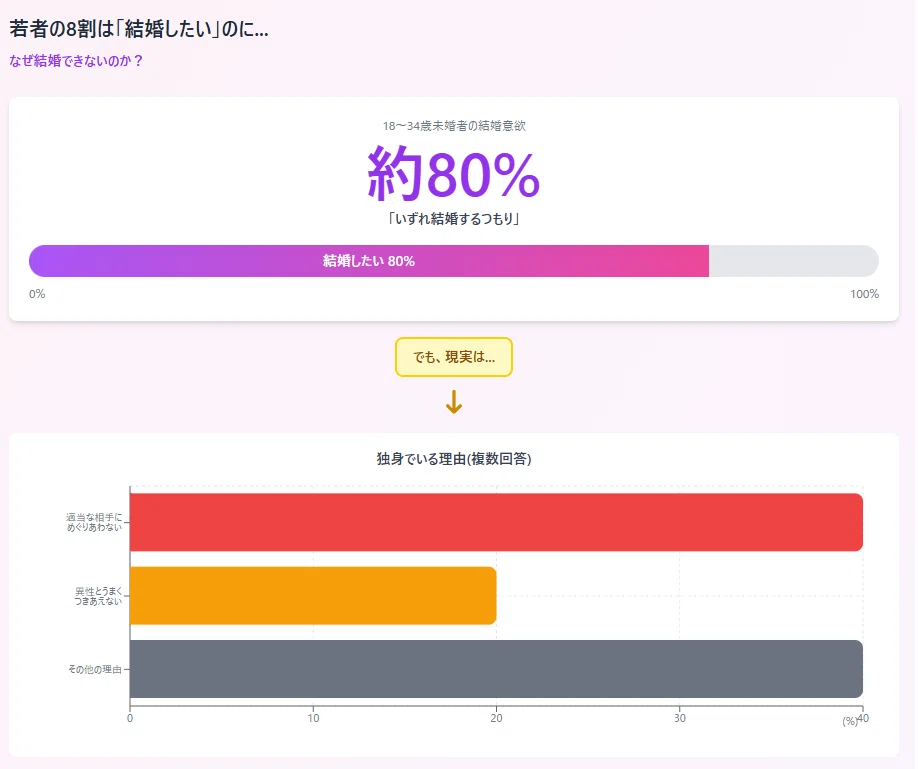
Task: Click the gray その他の理由 bar
Action: [x=496, y=669]
